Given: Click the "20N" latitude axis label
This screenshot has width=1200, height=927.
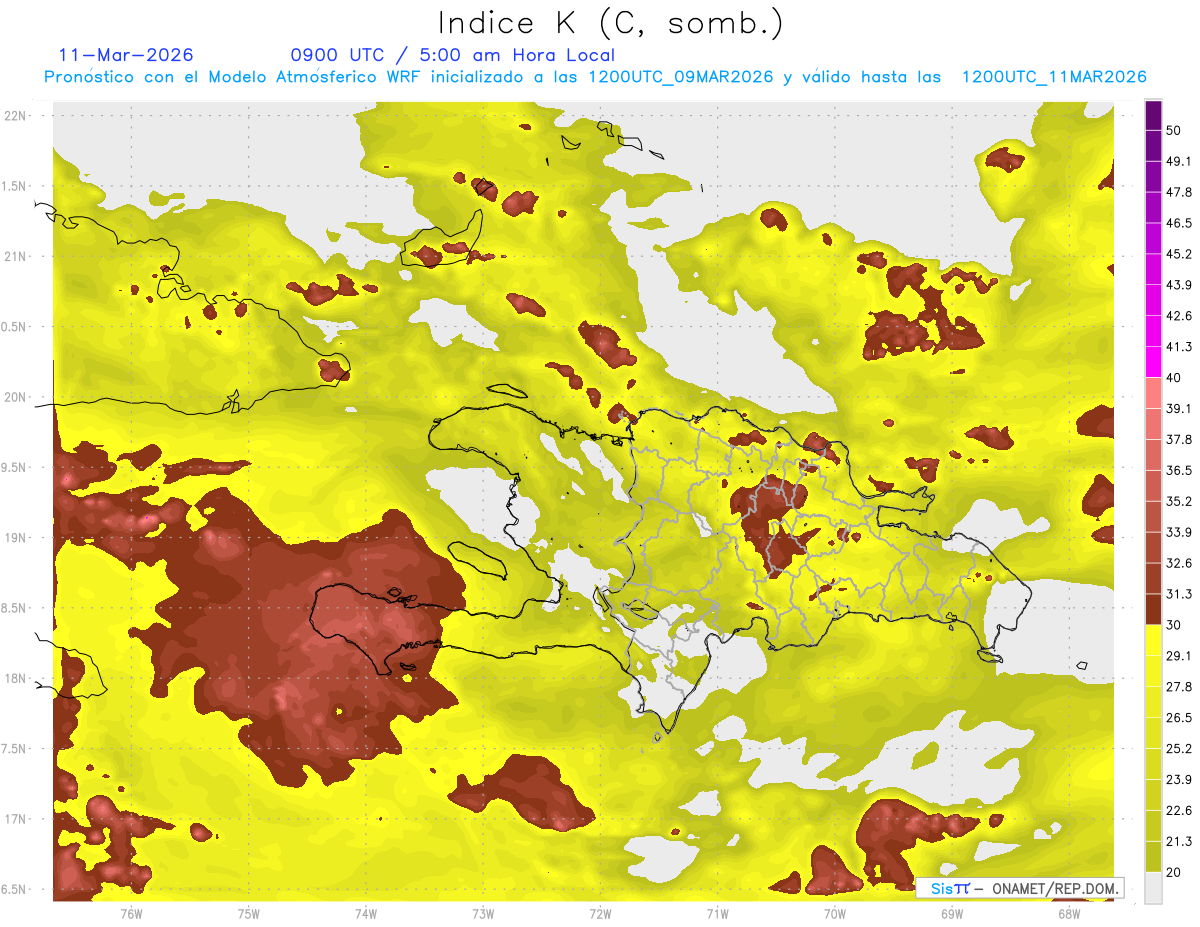Looking at the screenshot, I should [x=17, y=397].
